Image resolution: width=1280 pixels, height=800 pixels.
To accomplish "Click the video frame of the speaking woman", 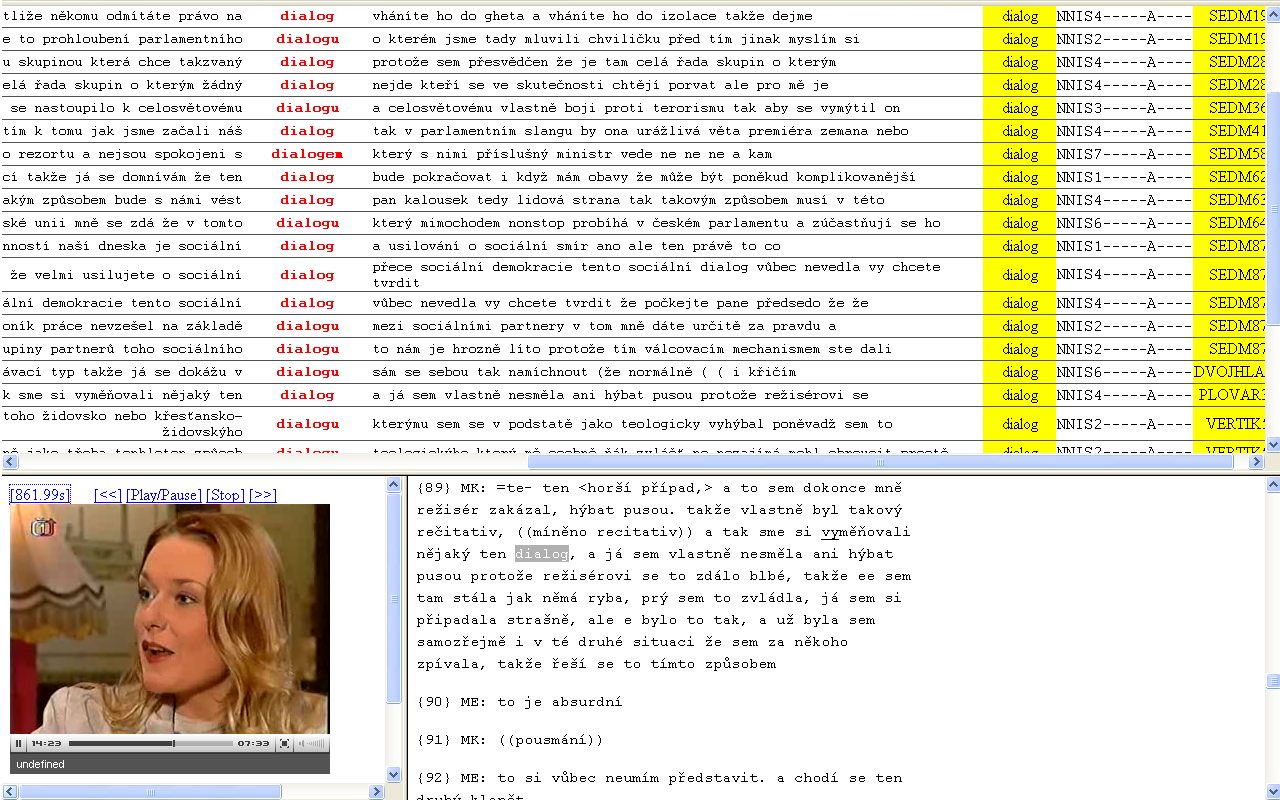I will click(170, 619).
